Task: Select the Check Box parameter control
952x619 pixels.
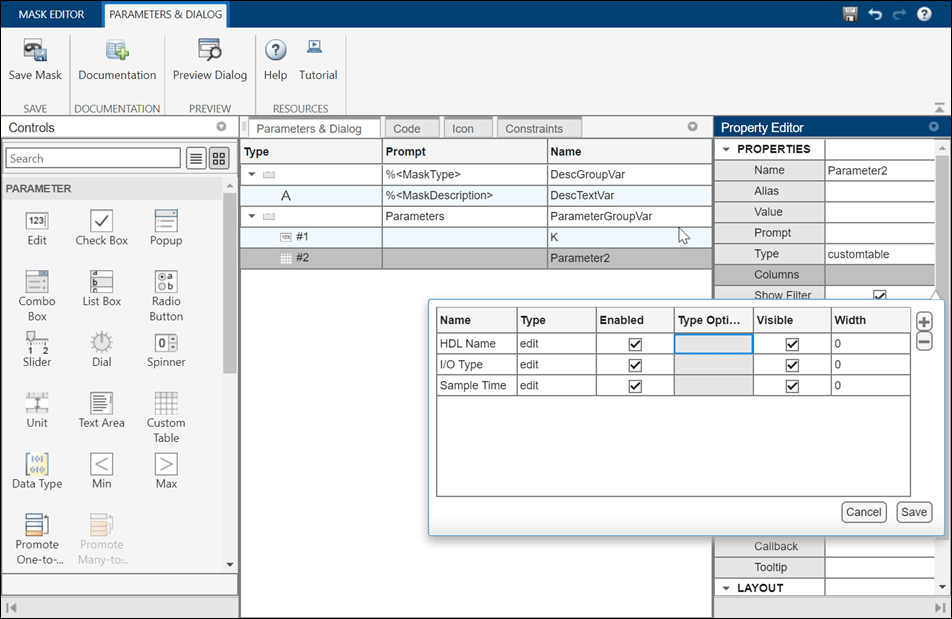Action: pos(101,228)
